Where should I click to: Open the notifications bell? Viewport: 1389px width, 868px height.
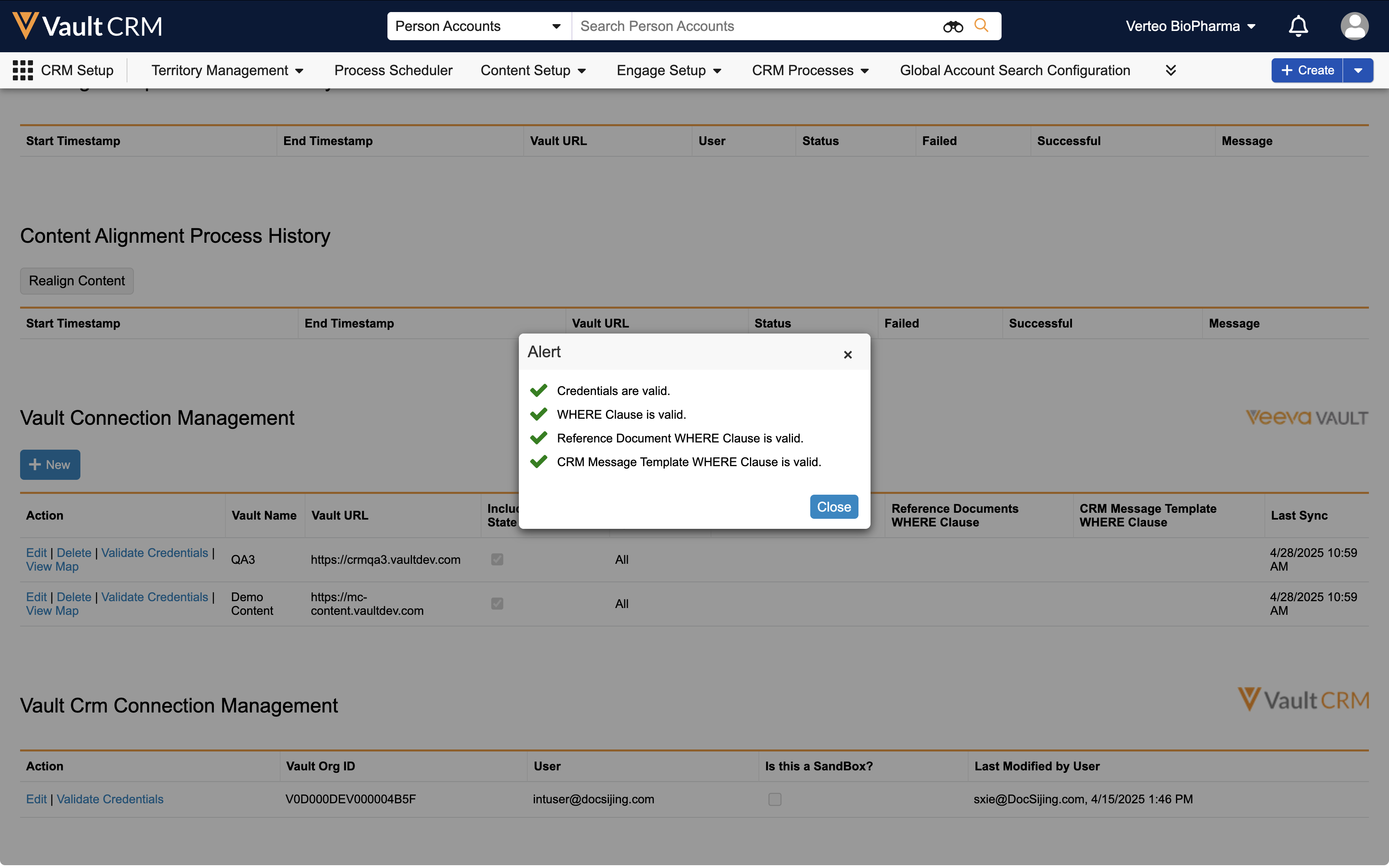pyautogui.click(x=1298, y=27)
